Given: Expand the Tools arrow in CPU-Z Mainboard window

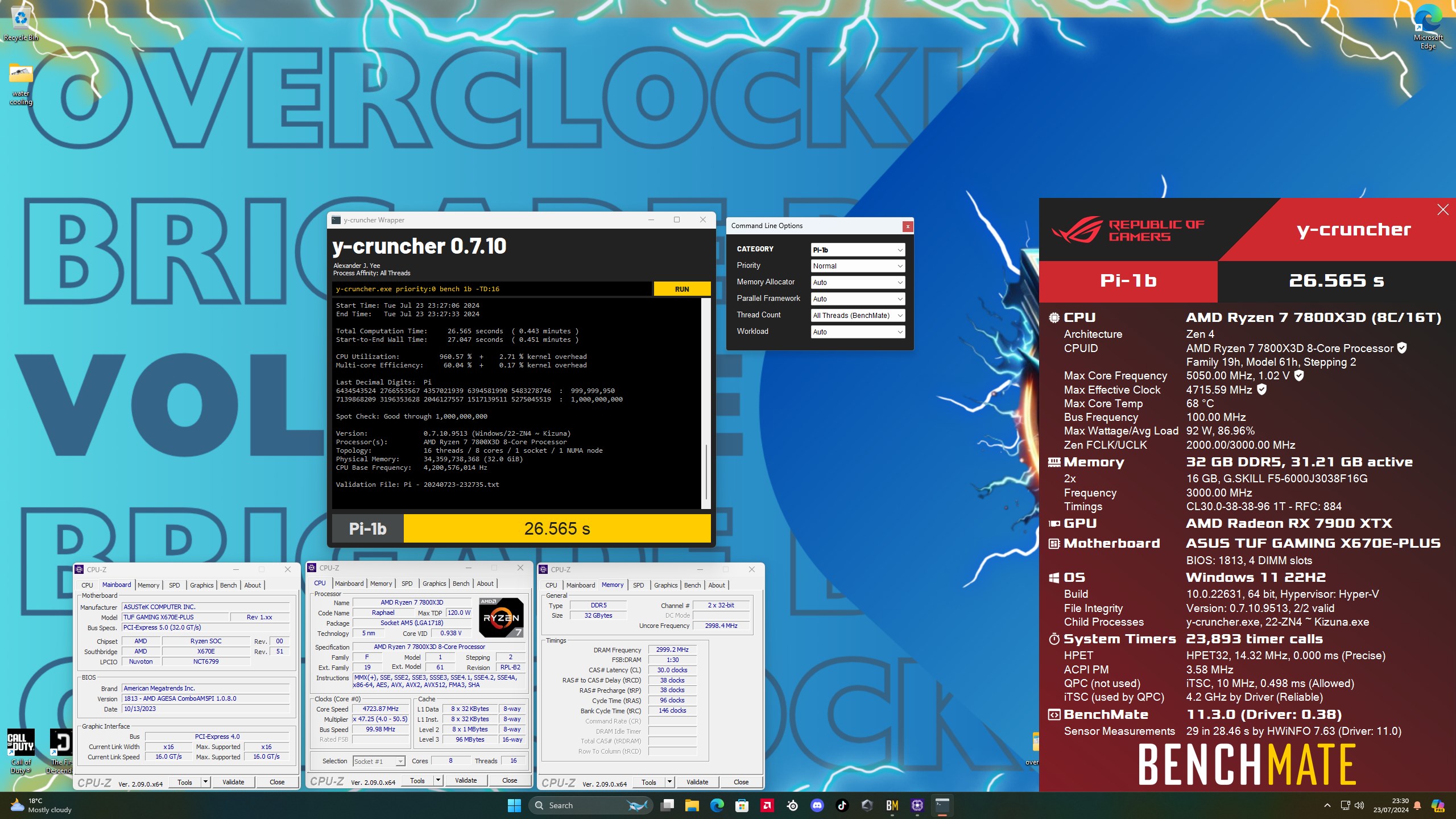Looking at the screenshot, I should 205,782.
